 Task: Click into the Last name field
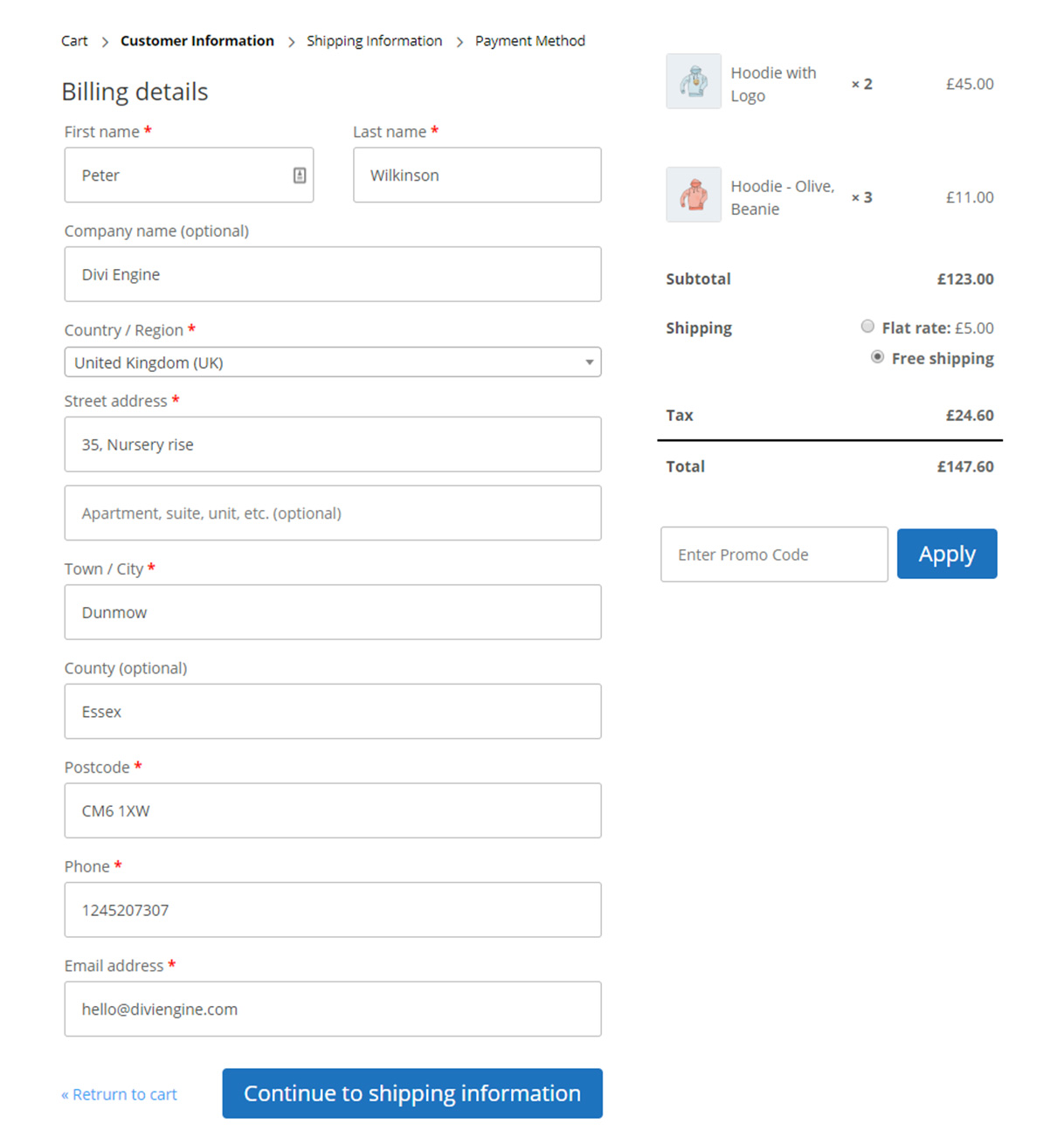click(x=477, y=176)
